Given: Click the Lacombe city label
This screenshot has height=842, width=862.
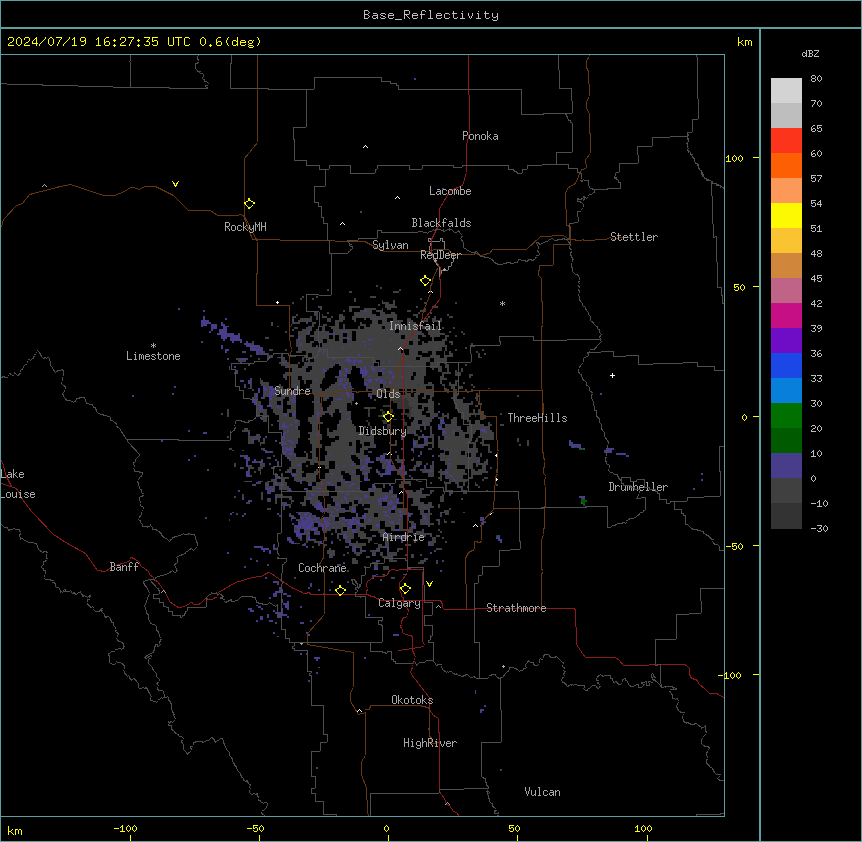Looking at the screenshot, I should pos(450,191).
